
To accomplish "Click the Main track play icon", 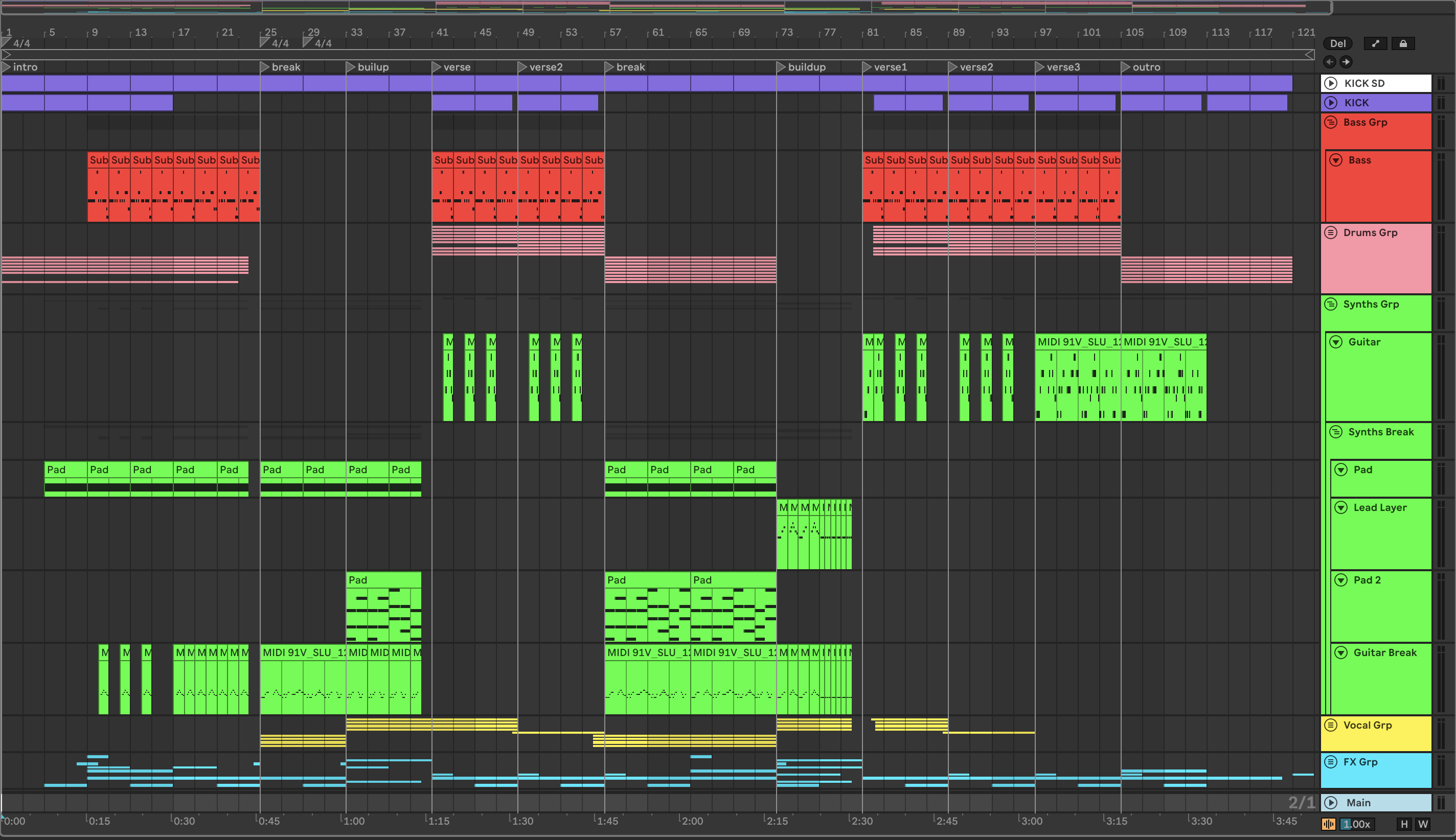I will click(1331, 803).
